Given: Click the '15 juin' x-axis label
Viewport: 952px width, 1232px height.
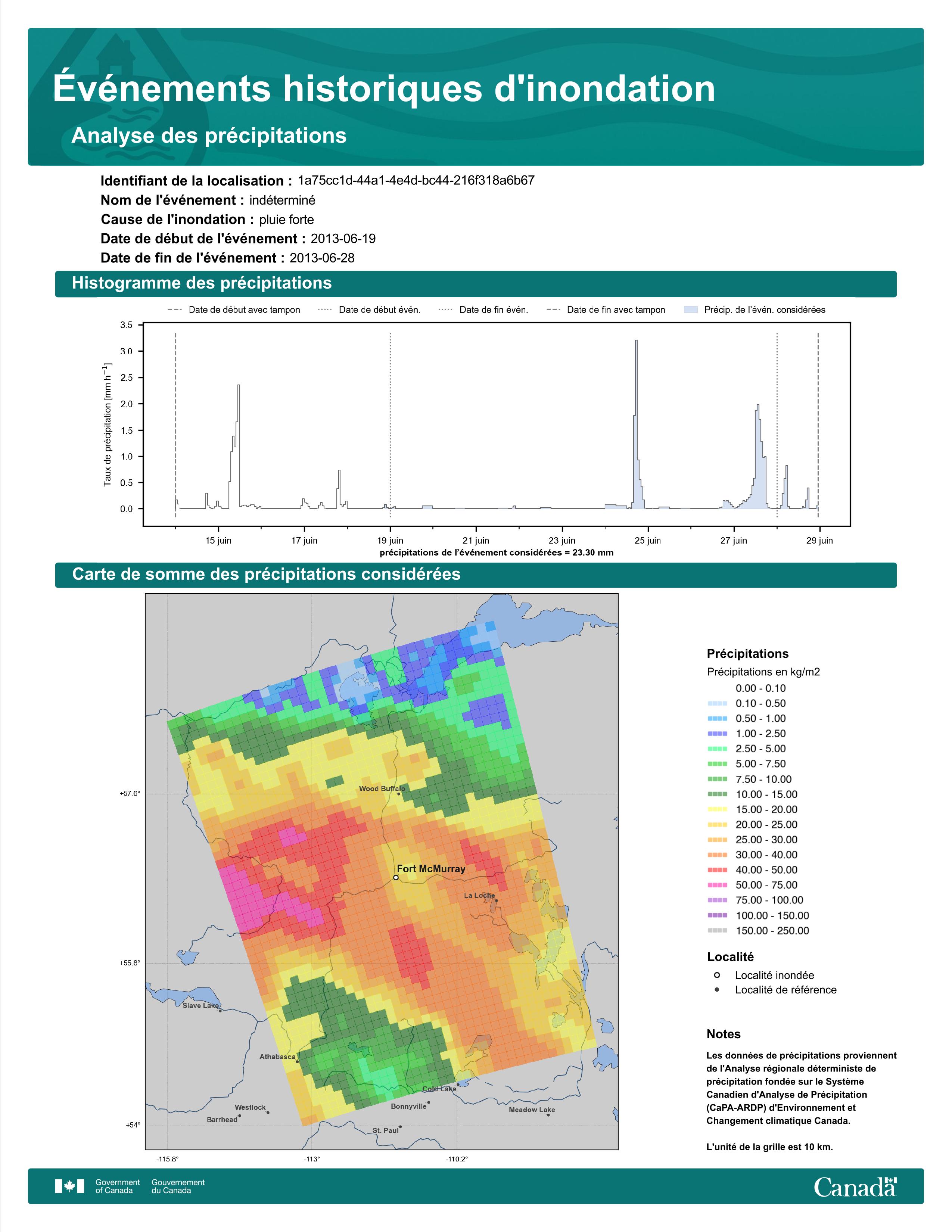Looking at the screenshot, I should (x=218, y=541).
